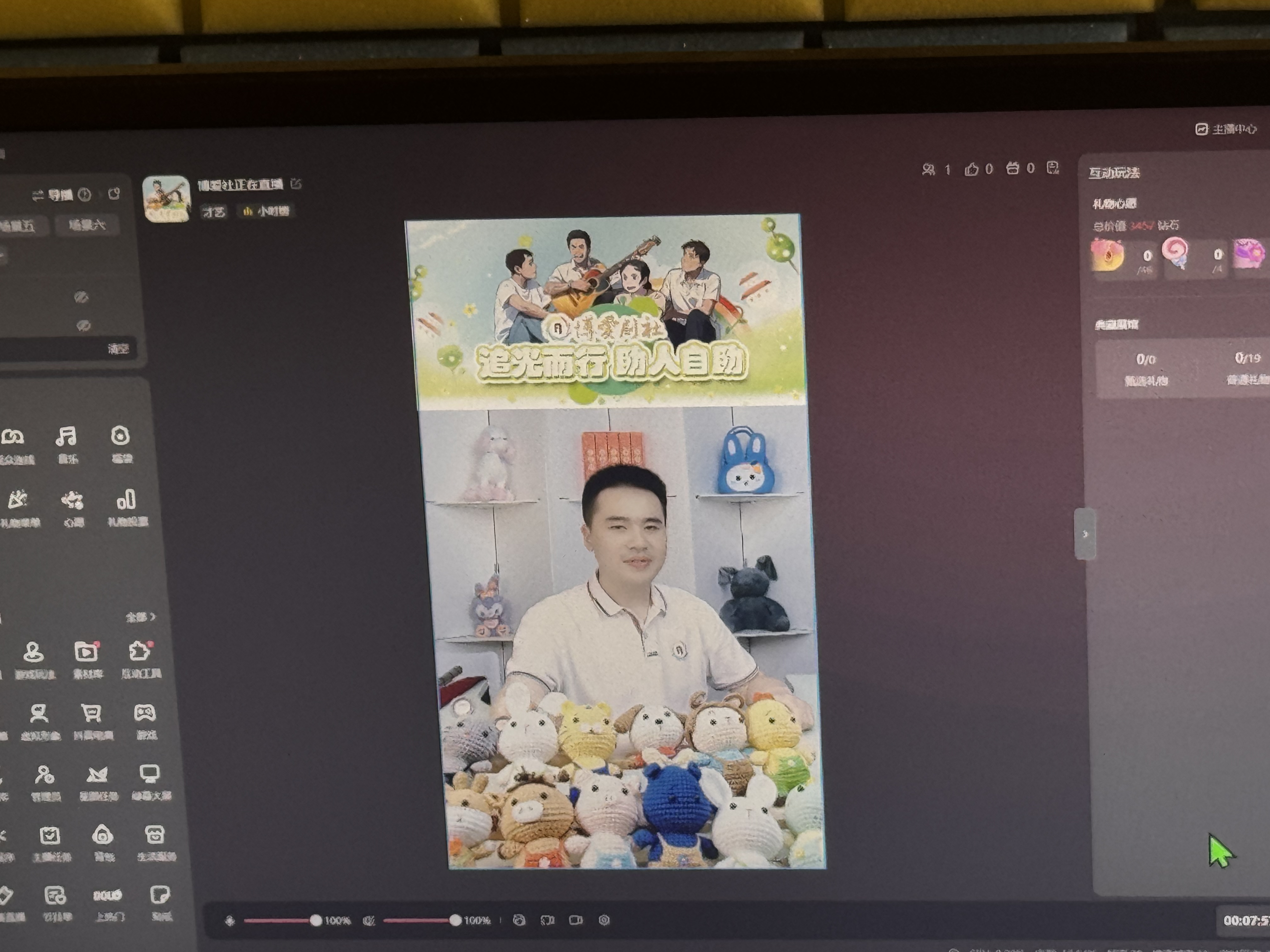Click the help circle icon beside 导播

click(x=84, y=195)
